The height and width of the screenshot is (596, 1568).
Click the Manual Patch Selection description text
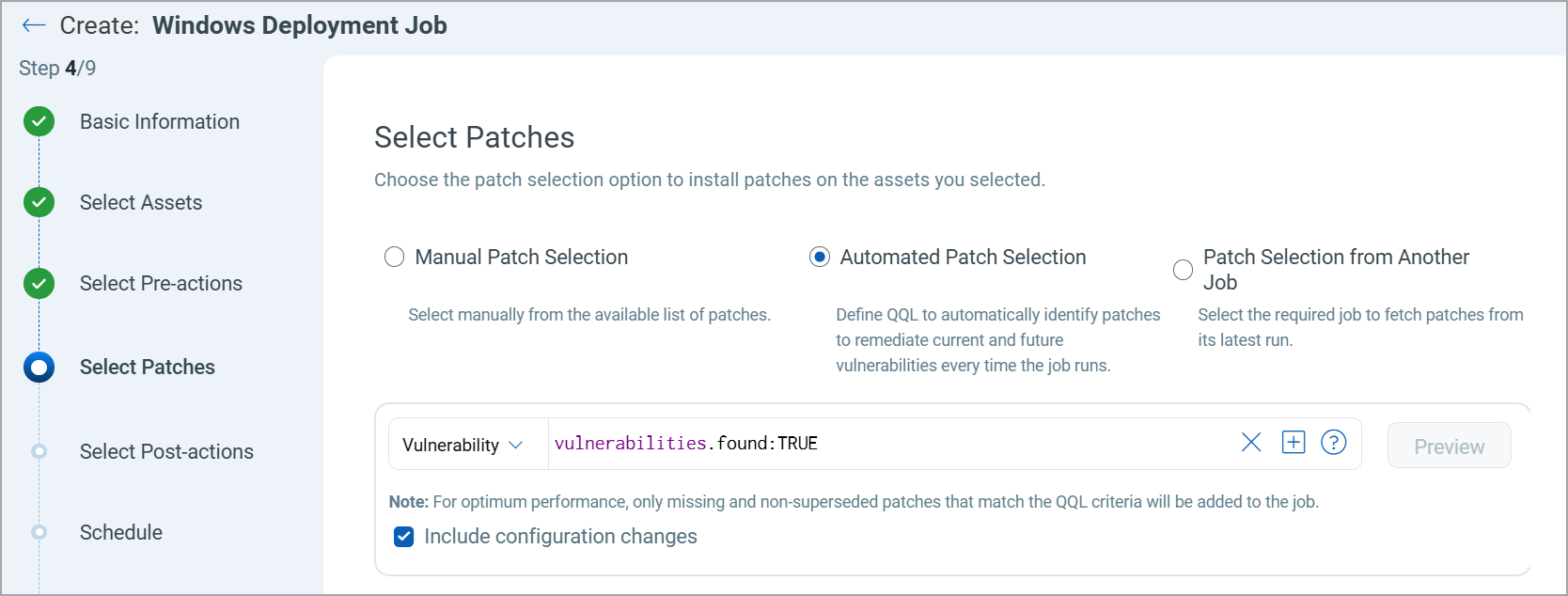(x=589, y=315)
